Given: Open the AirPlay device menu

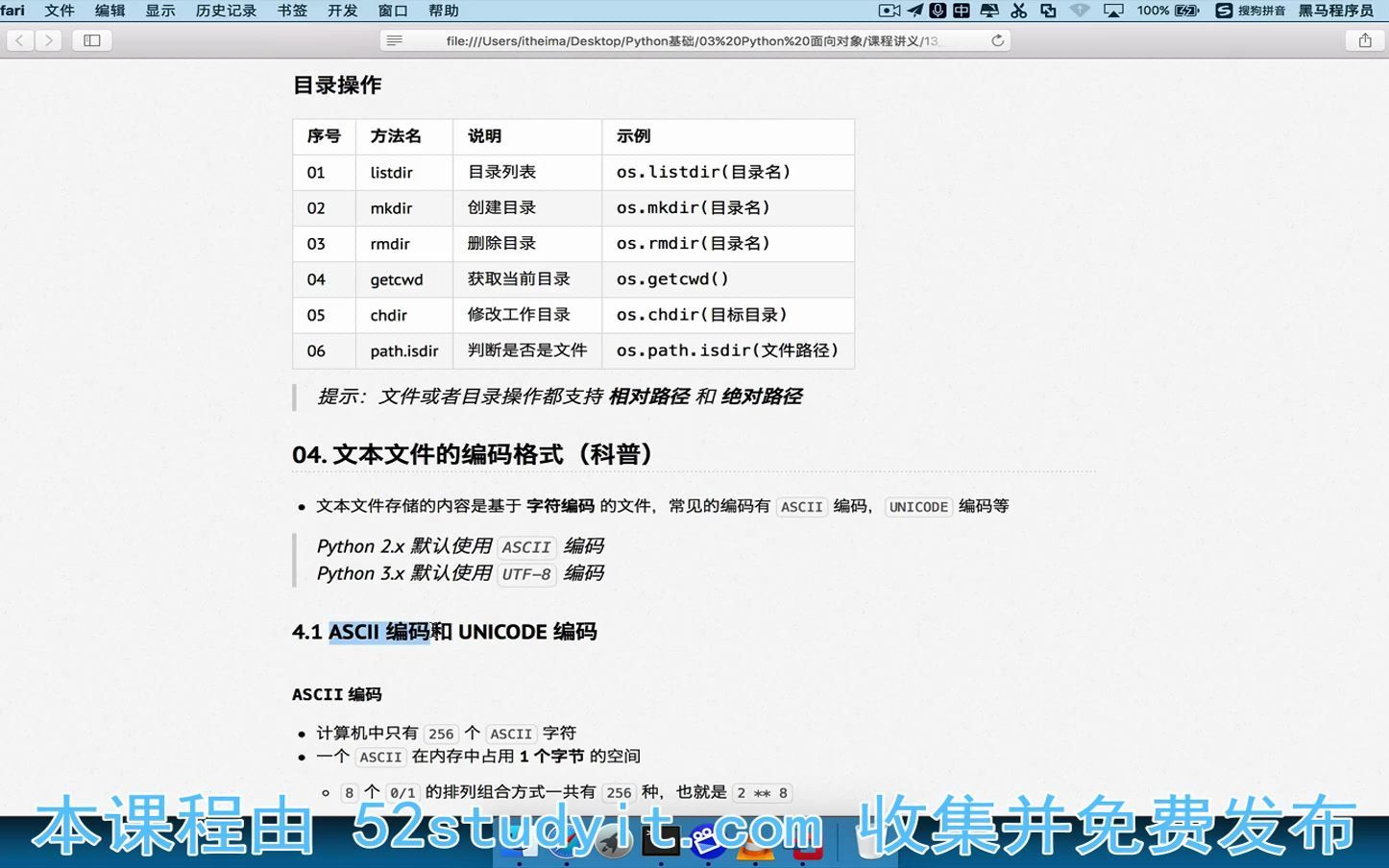Looking at the screenshot, I should coord(1114,11).
